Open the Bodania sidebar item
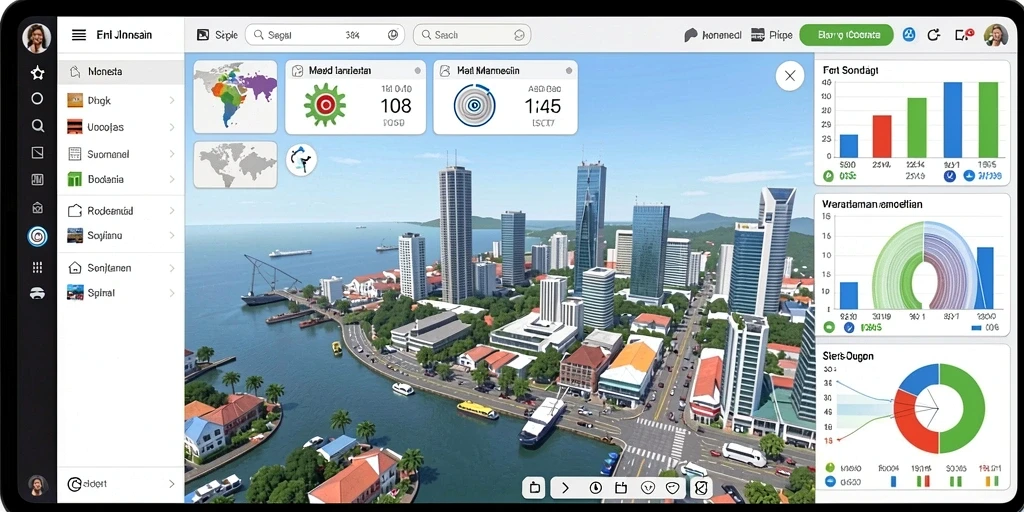The height and width of the screenshot is (512, 1024). 121,179
